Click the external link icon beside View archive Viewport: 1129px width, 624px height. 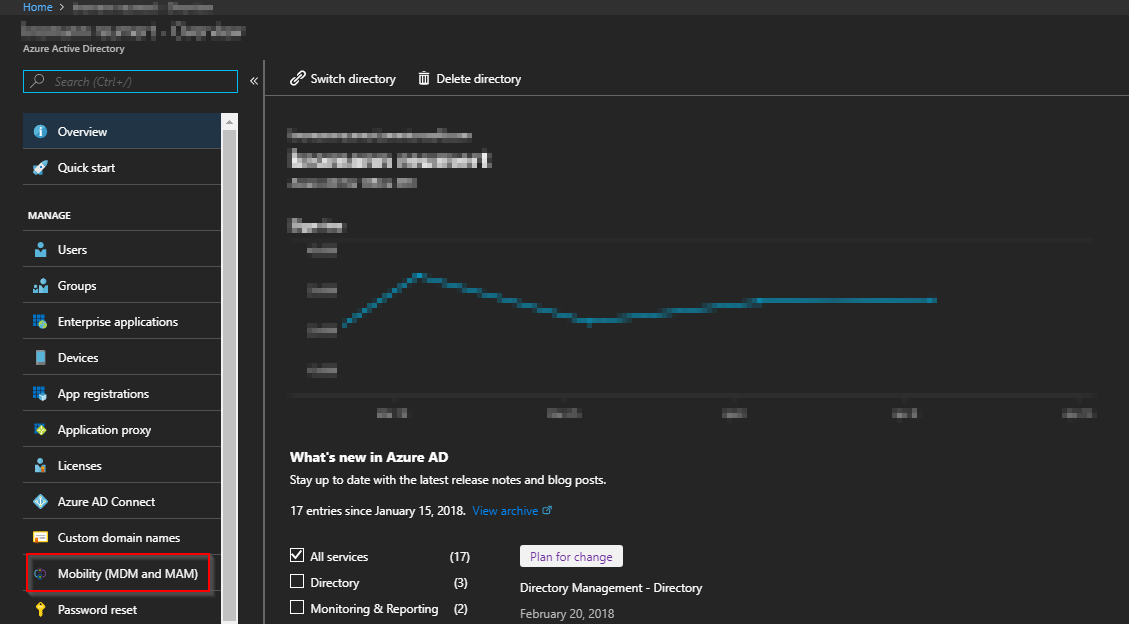(547, 510)
